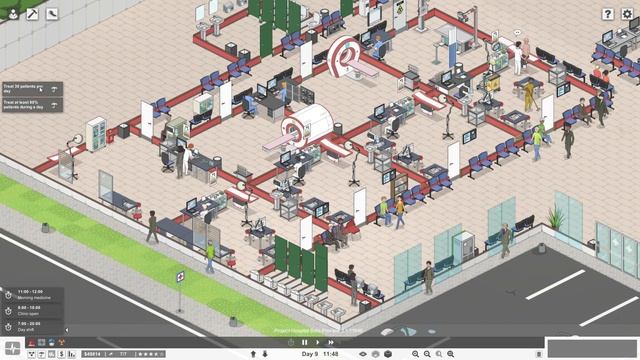Select the gray grid department icon

(x=42, y=342)
